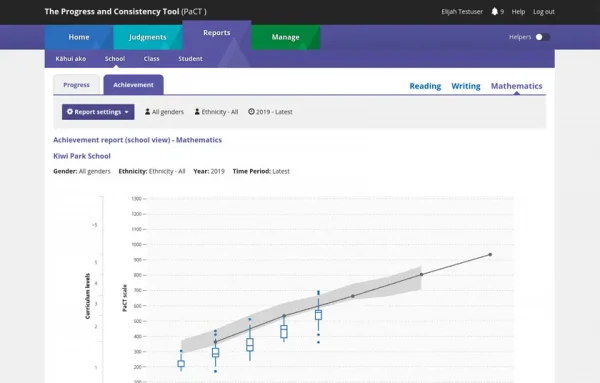
Task: Select the Progress report tab
Action: pos(77,85)
